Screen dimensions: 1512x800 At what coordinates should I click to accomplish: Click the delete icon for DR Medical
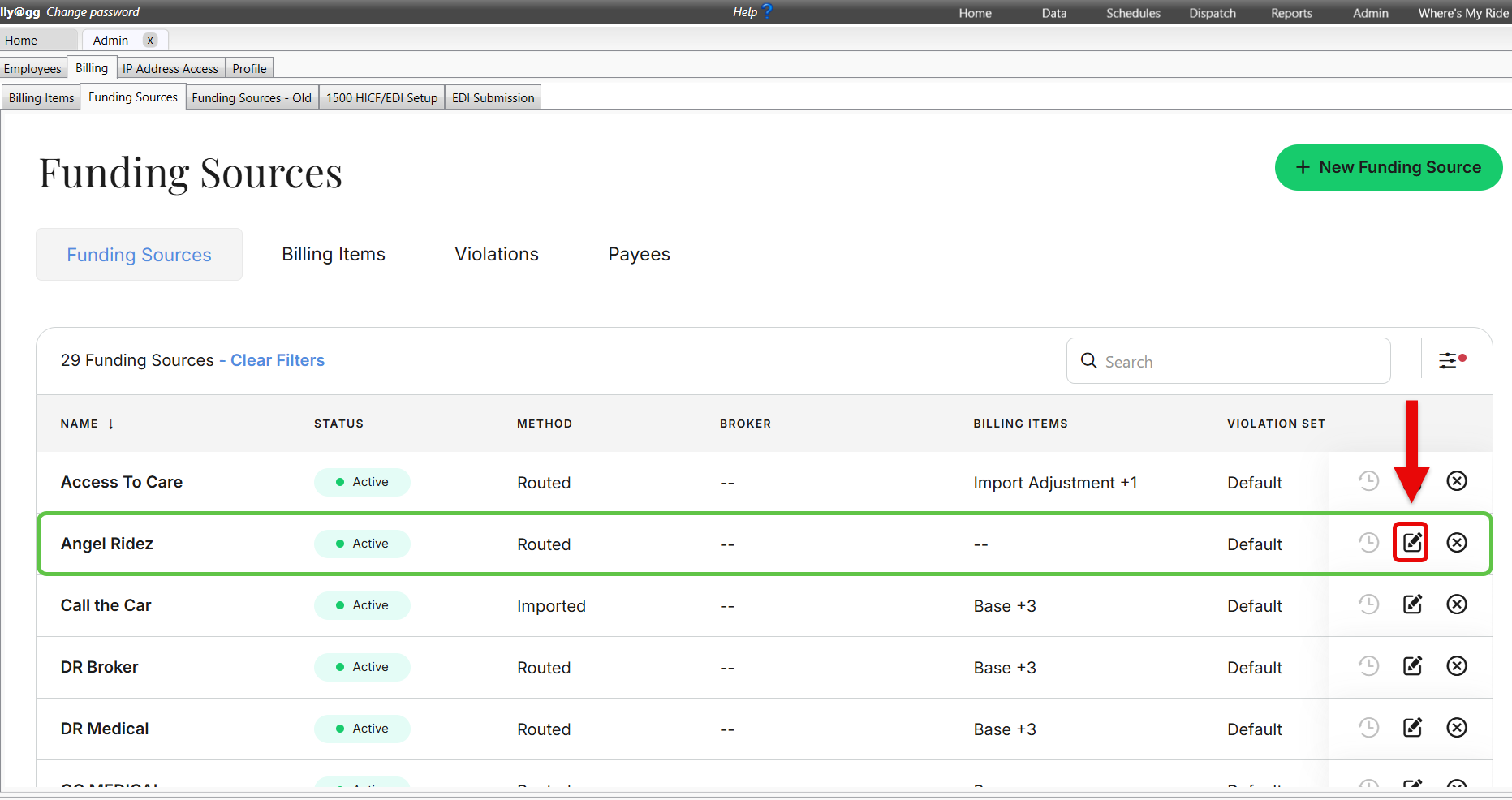[x=1457, y=728]
